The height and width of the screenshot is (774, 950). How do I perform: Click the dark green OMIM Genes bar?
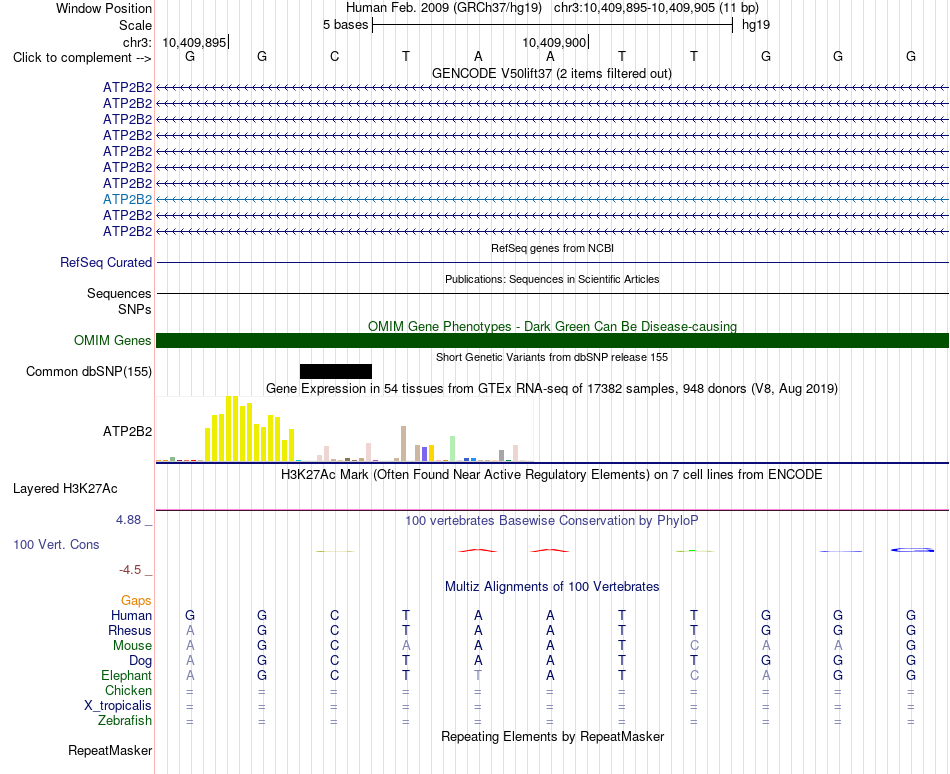coord(552,340)
